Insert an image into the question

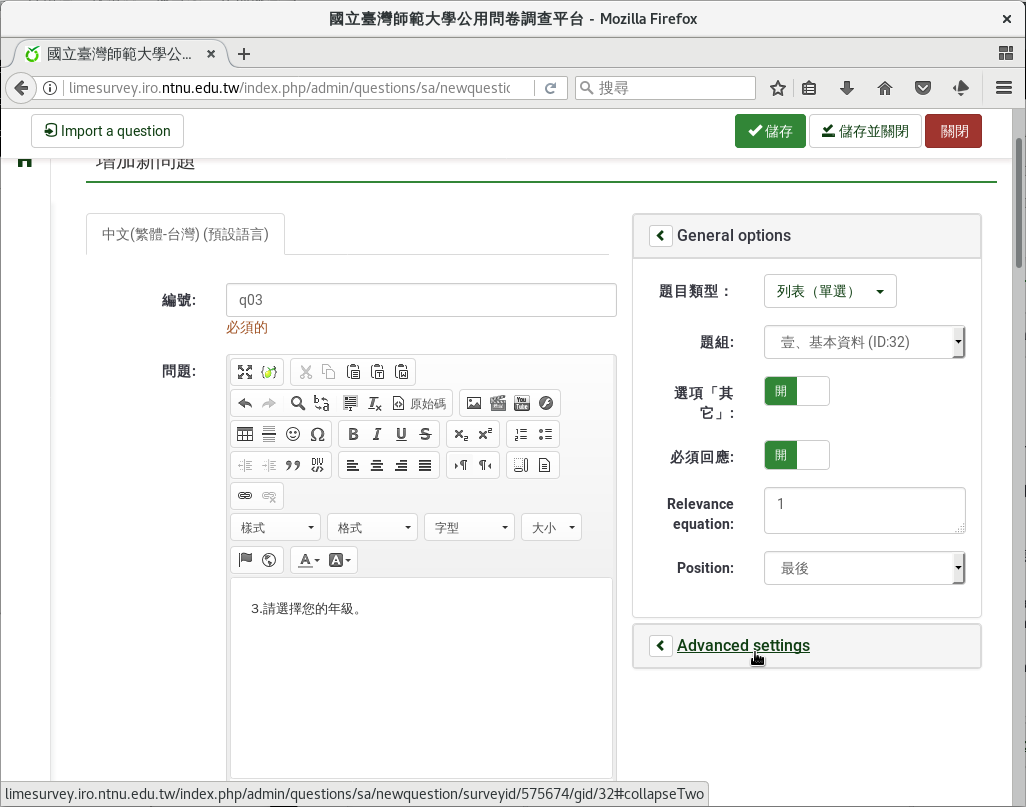pos(474,403)
